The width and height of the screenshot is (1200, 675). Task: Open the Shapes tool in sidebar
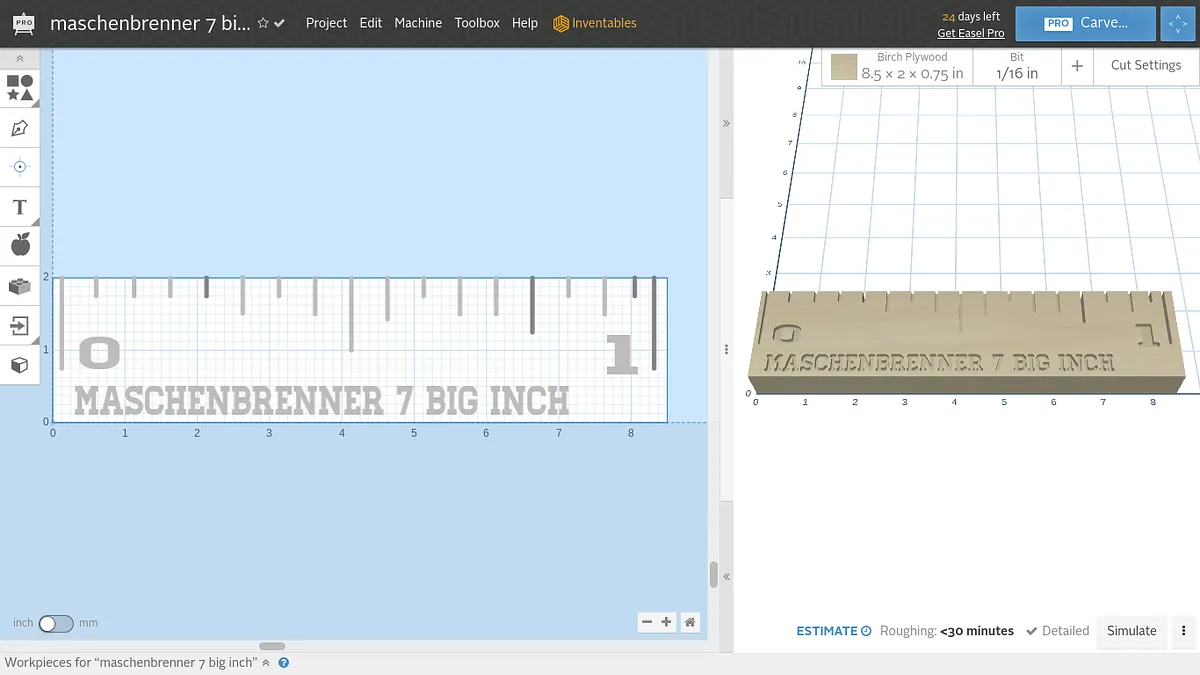pyautogui.click(x=19, y=88)
